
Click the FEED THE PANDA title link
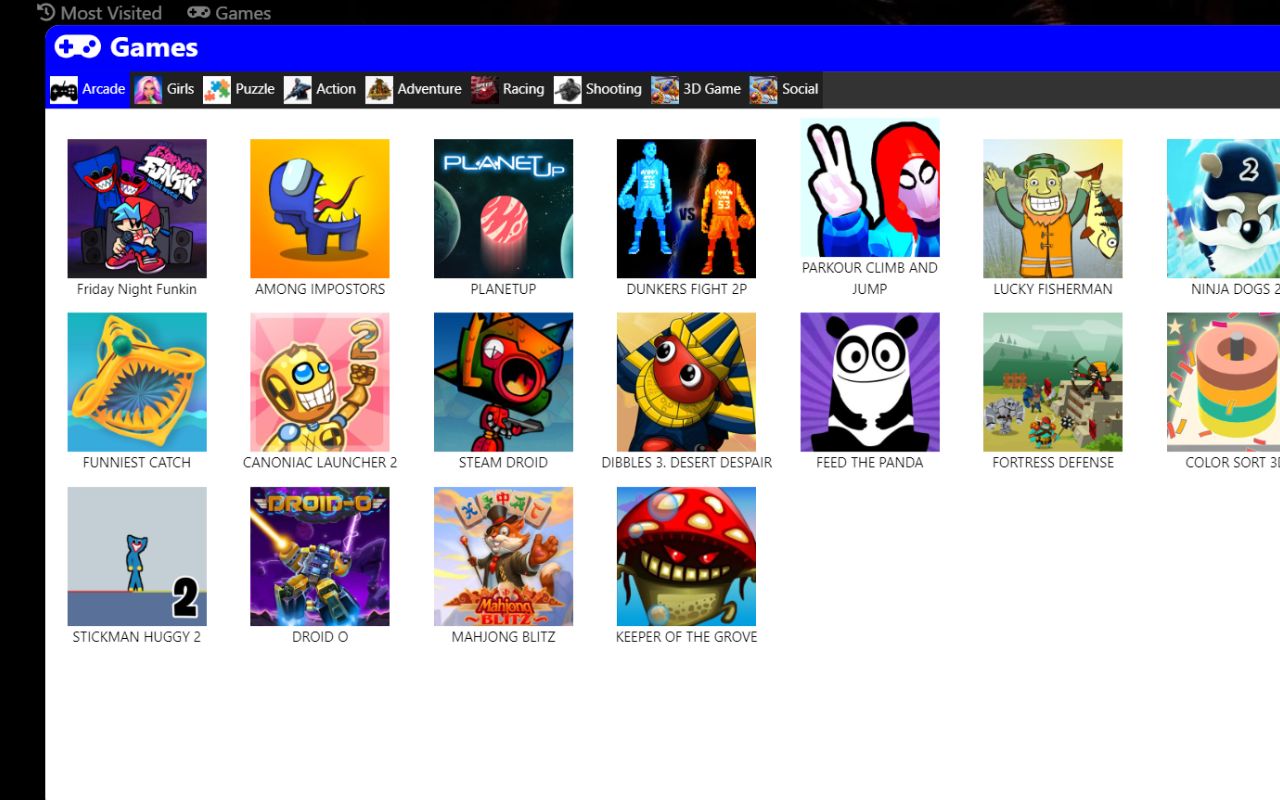click(870, 462)
